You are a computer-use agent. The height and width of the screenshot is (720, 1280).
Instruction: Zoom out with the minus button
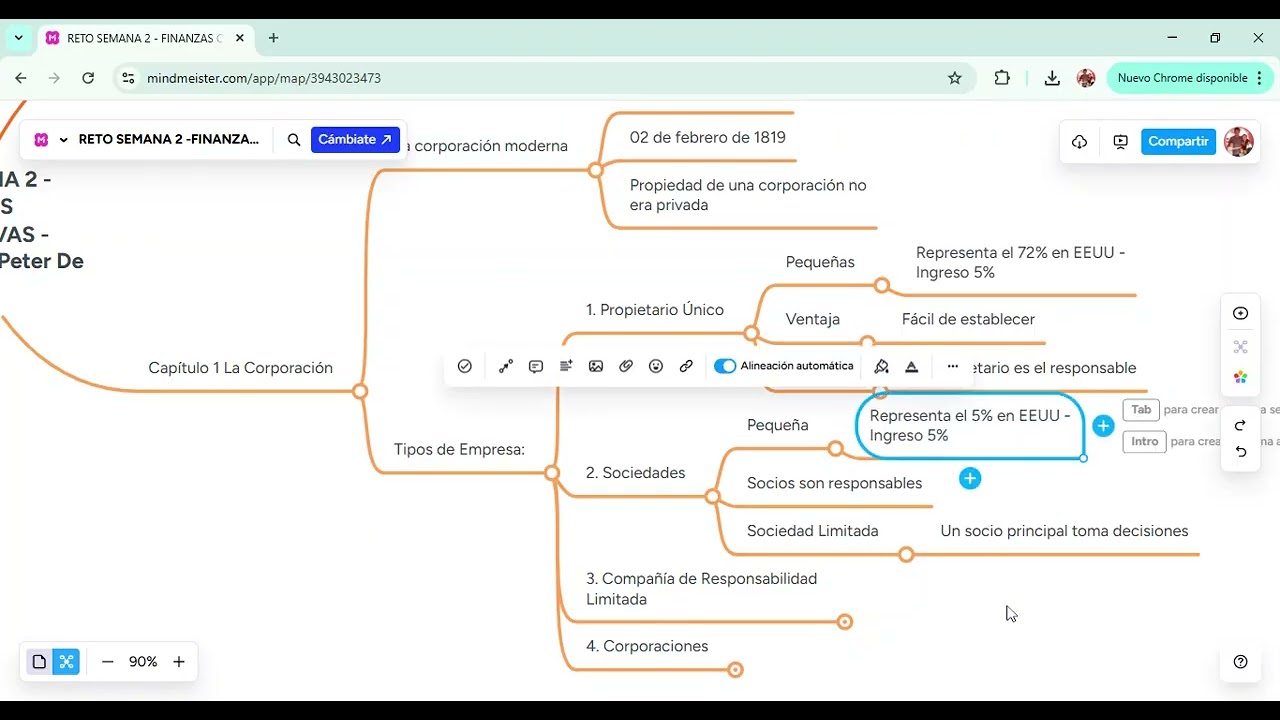108,662
